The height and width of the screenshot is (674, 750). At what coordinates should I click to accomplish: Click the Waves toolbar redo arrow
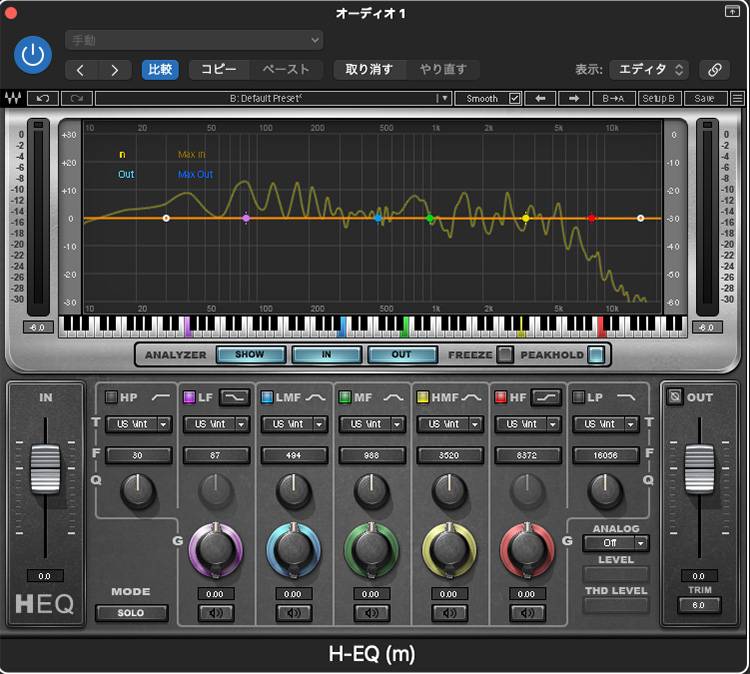77,99
